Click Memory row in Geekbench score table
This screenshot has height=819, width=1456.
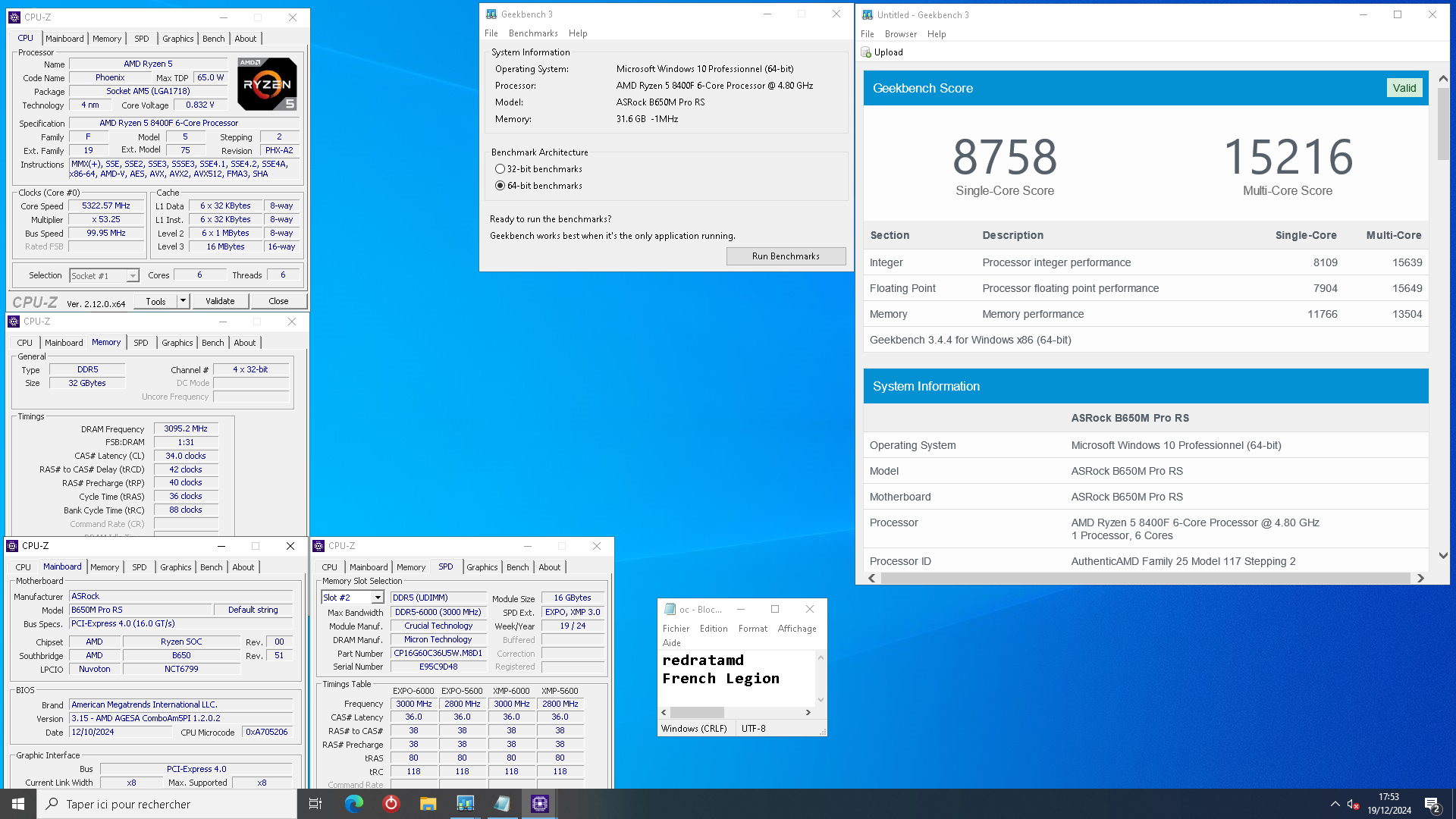pos(1145,314)
